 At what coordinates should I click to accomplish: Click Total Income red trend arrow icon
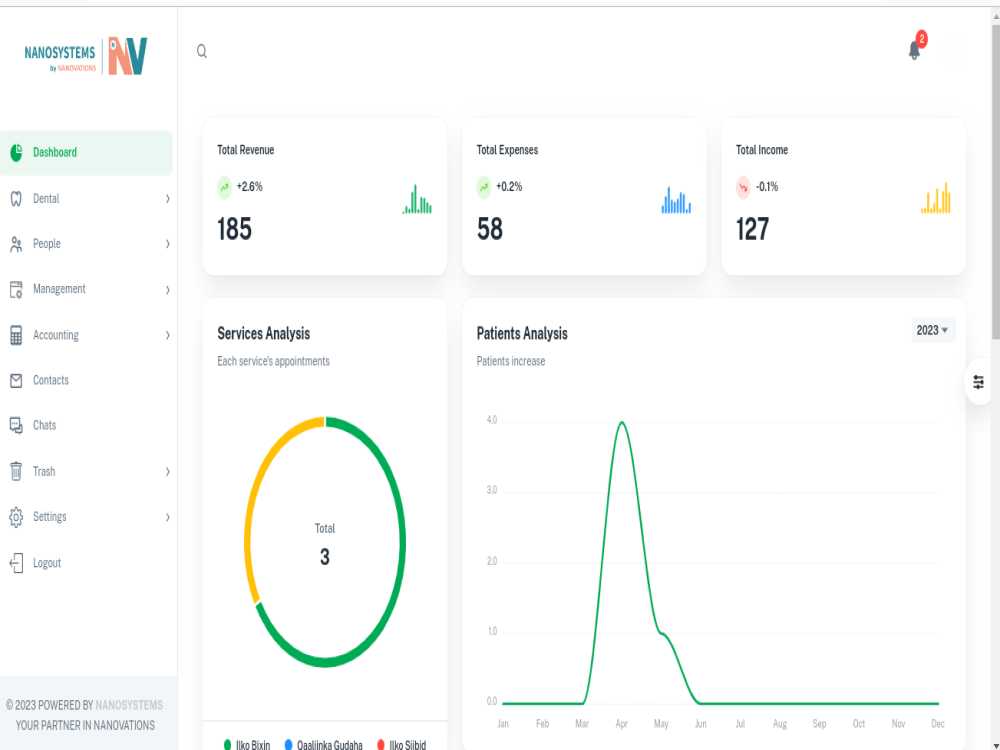(743, 188)
